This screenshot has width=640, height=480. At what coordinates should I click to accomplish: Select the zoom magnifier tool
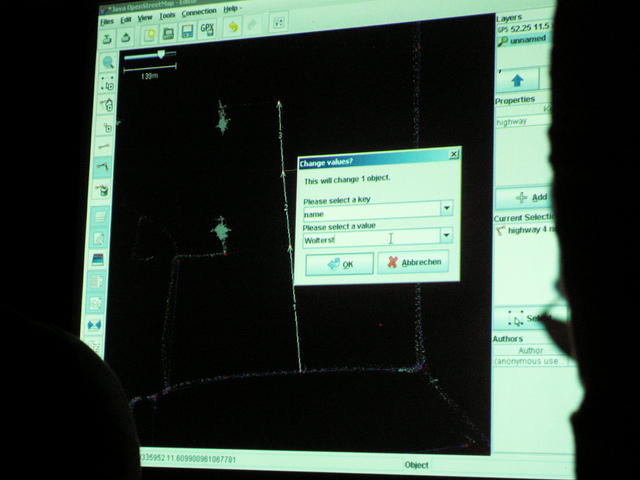pyautogui.click(x=108, y=62)
